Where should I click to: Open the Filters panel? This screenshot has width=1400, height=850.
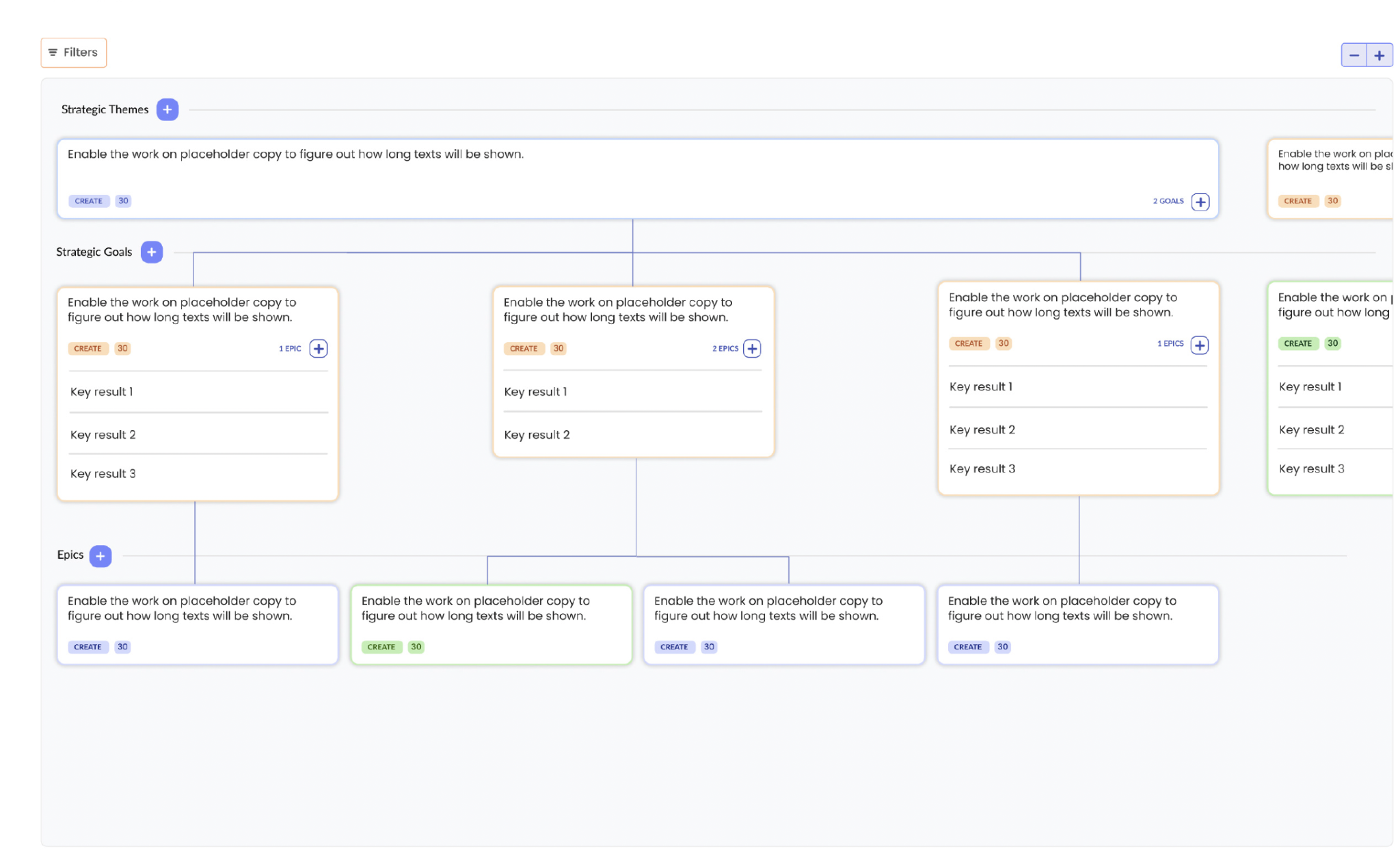click(73, 53)
